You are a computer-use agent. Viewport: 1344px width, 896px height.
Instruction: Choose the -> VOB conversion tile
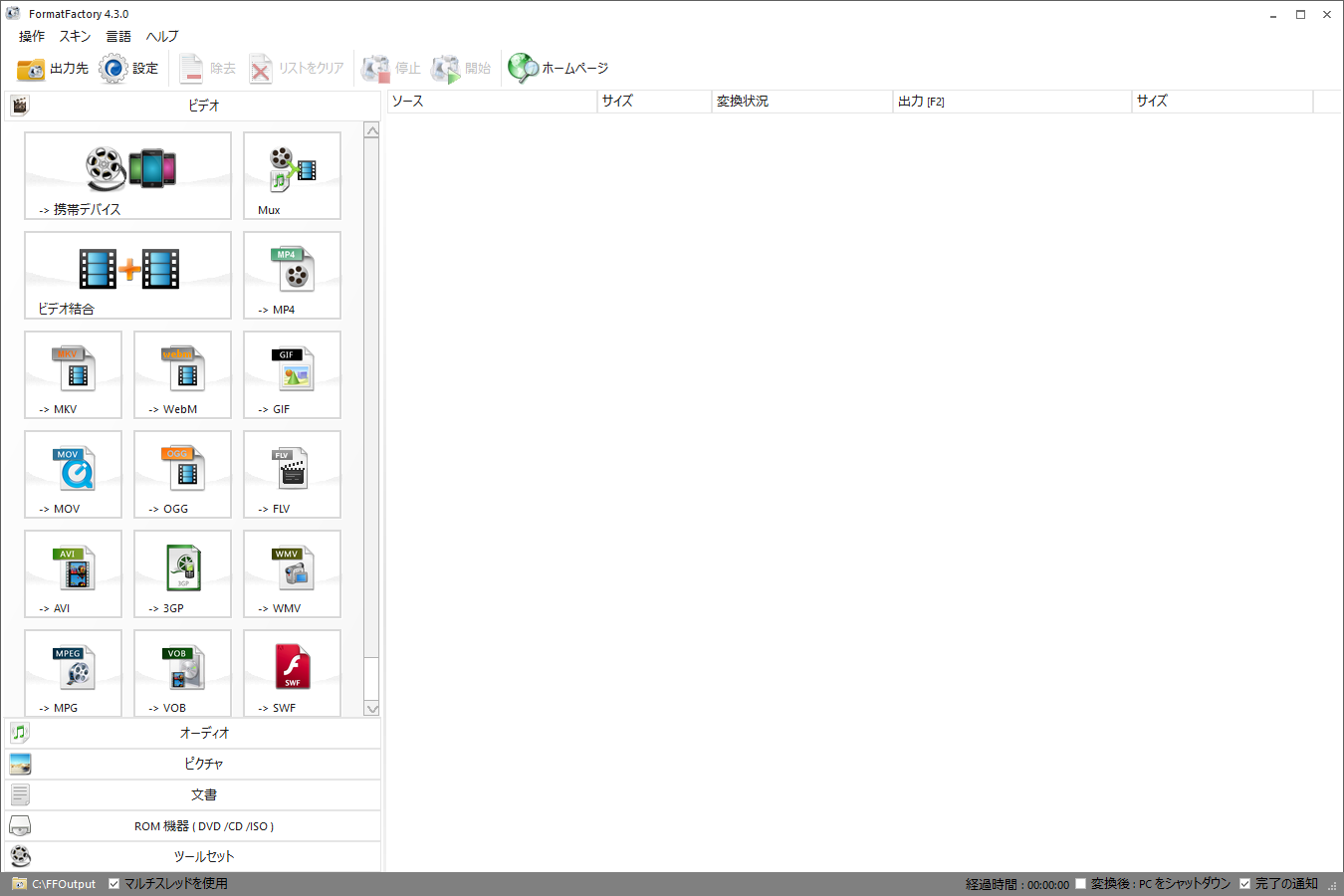pyautogui.click(x=182, y=673)
